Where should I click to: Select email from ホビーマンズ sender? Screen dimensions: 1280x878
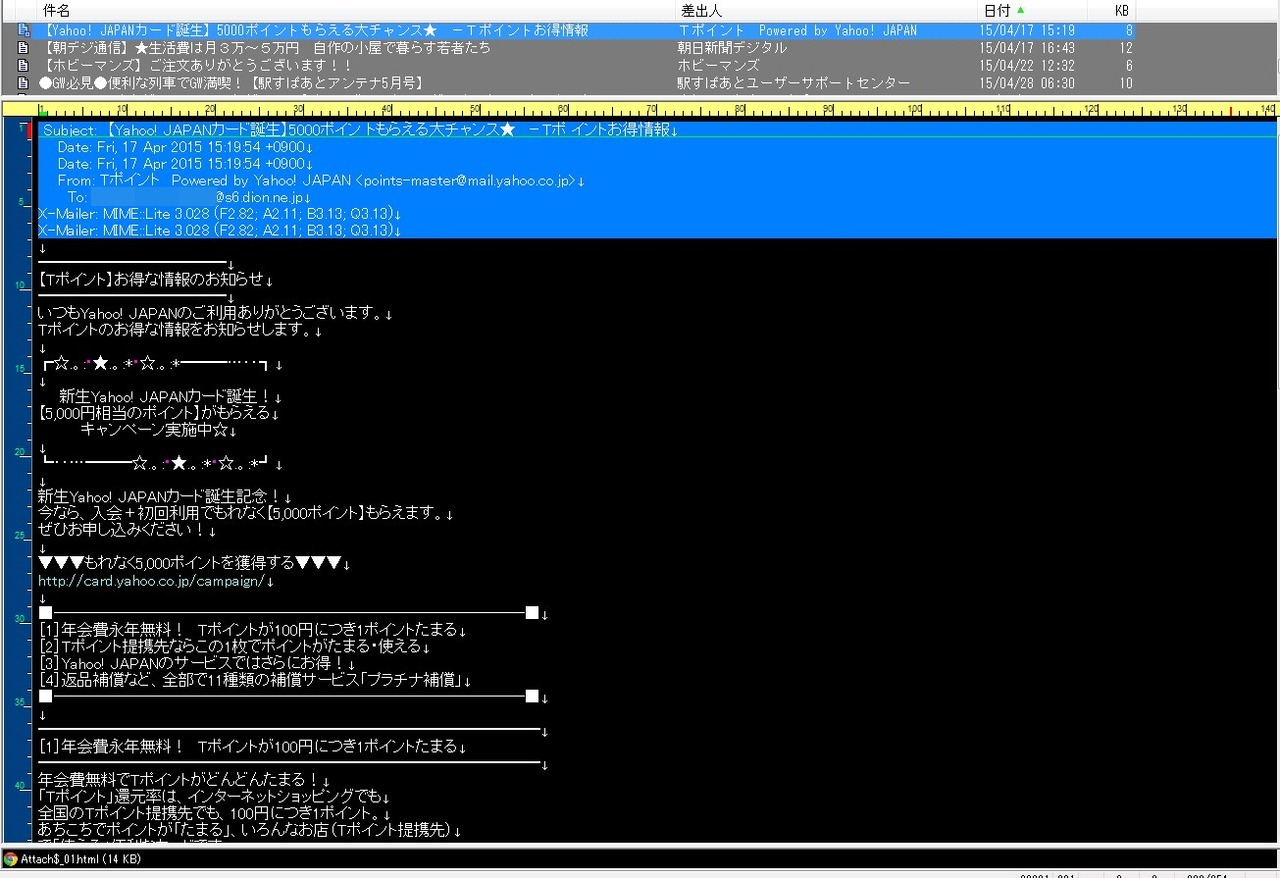coord(717,65)
